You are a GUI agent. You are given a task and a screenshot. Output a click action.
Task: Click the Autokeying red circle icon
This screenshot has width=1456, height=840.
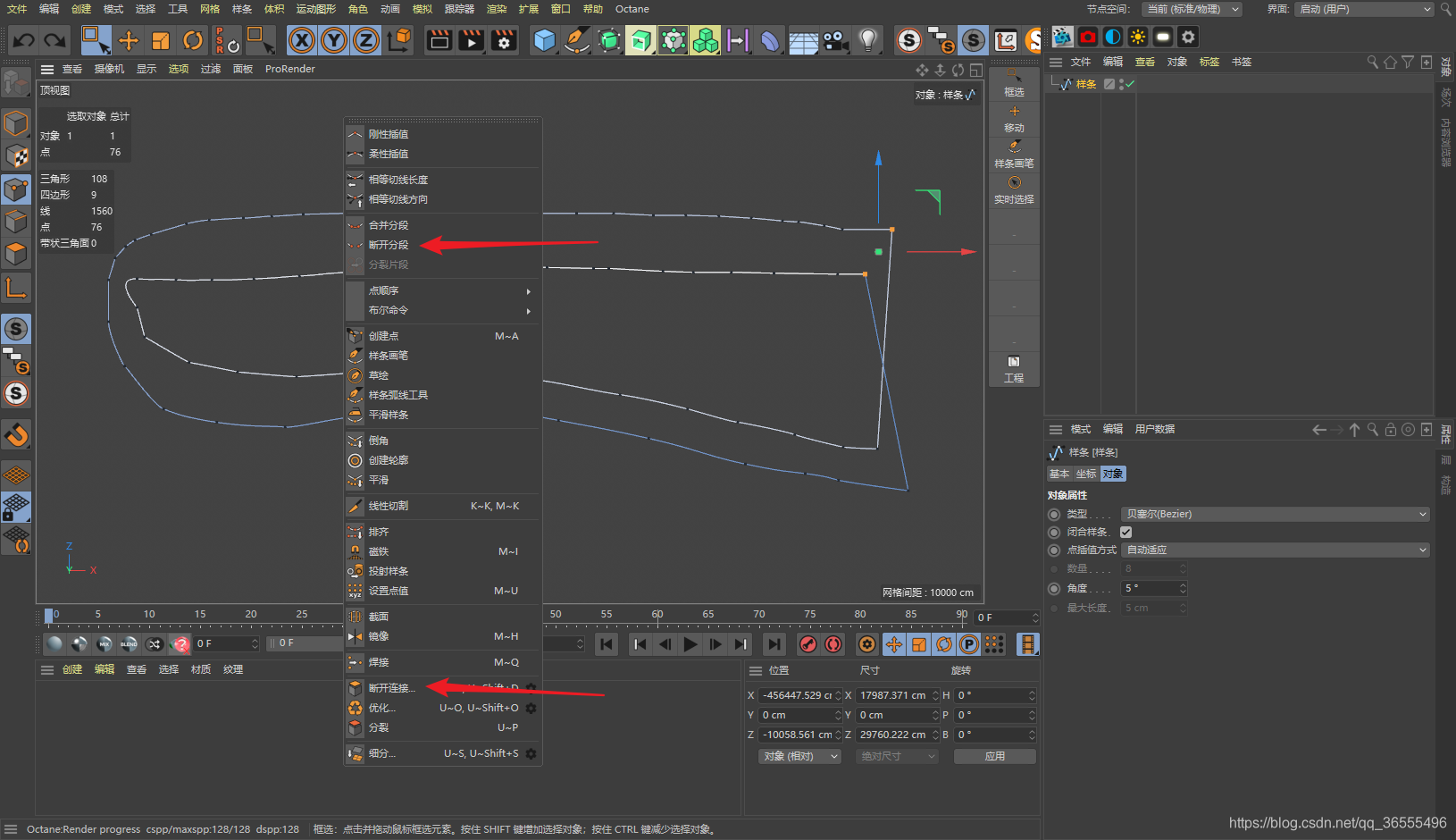(833, 644)
